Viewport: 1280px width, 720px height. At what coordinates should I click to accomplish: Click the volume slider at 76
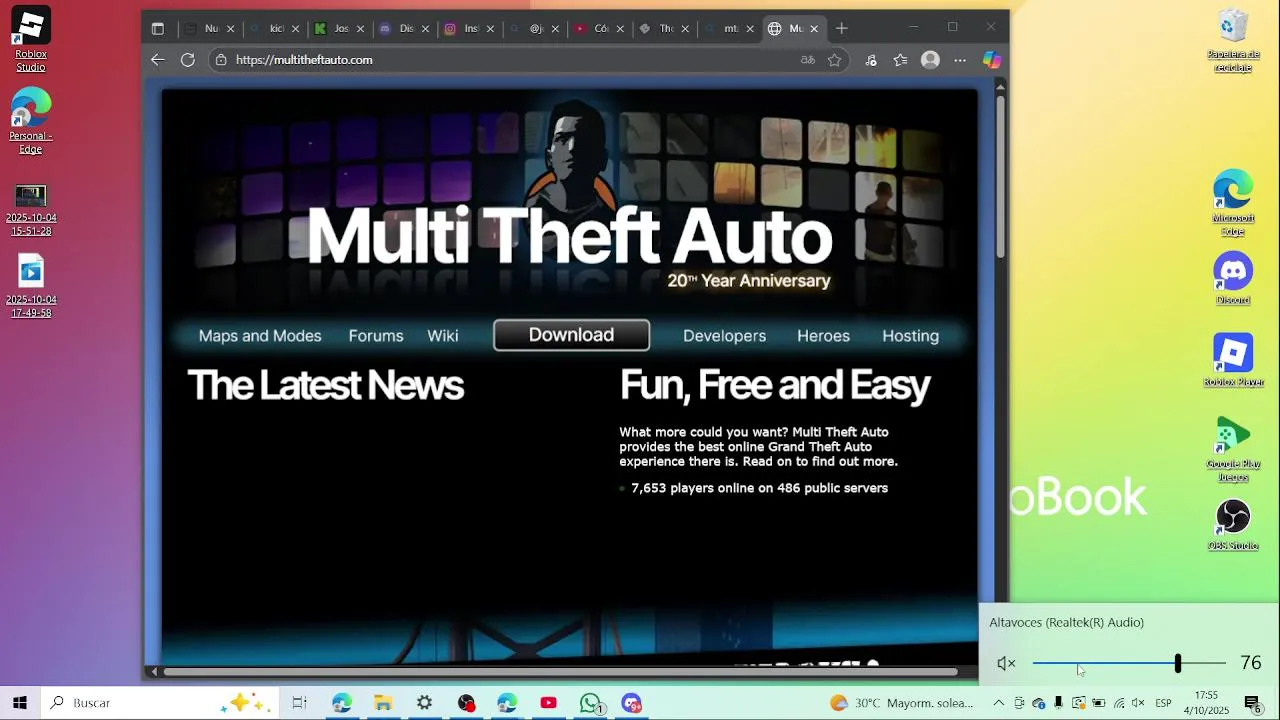(x=1178, y=663)
